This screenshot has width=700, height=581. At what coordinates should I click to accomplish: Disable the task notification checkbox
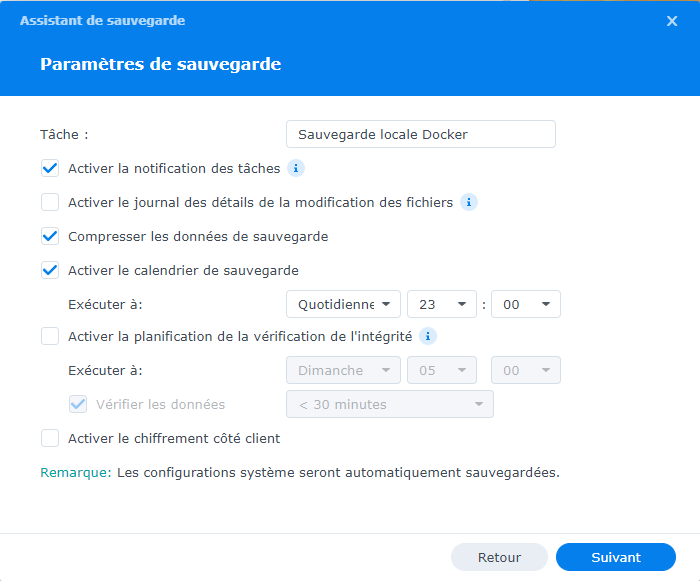point(50,168)
